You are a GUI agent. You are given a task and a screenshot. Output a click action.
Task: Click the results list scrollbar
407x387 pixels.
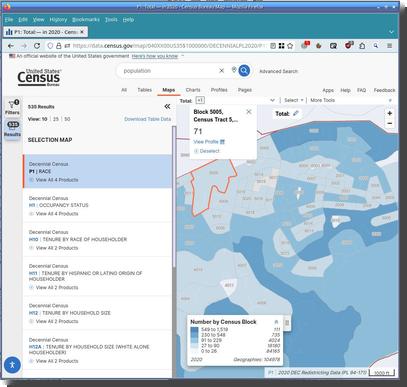pos(174,197)
